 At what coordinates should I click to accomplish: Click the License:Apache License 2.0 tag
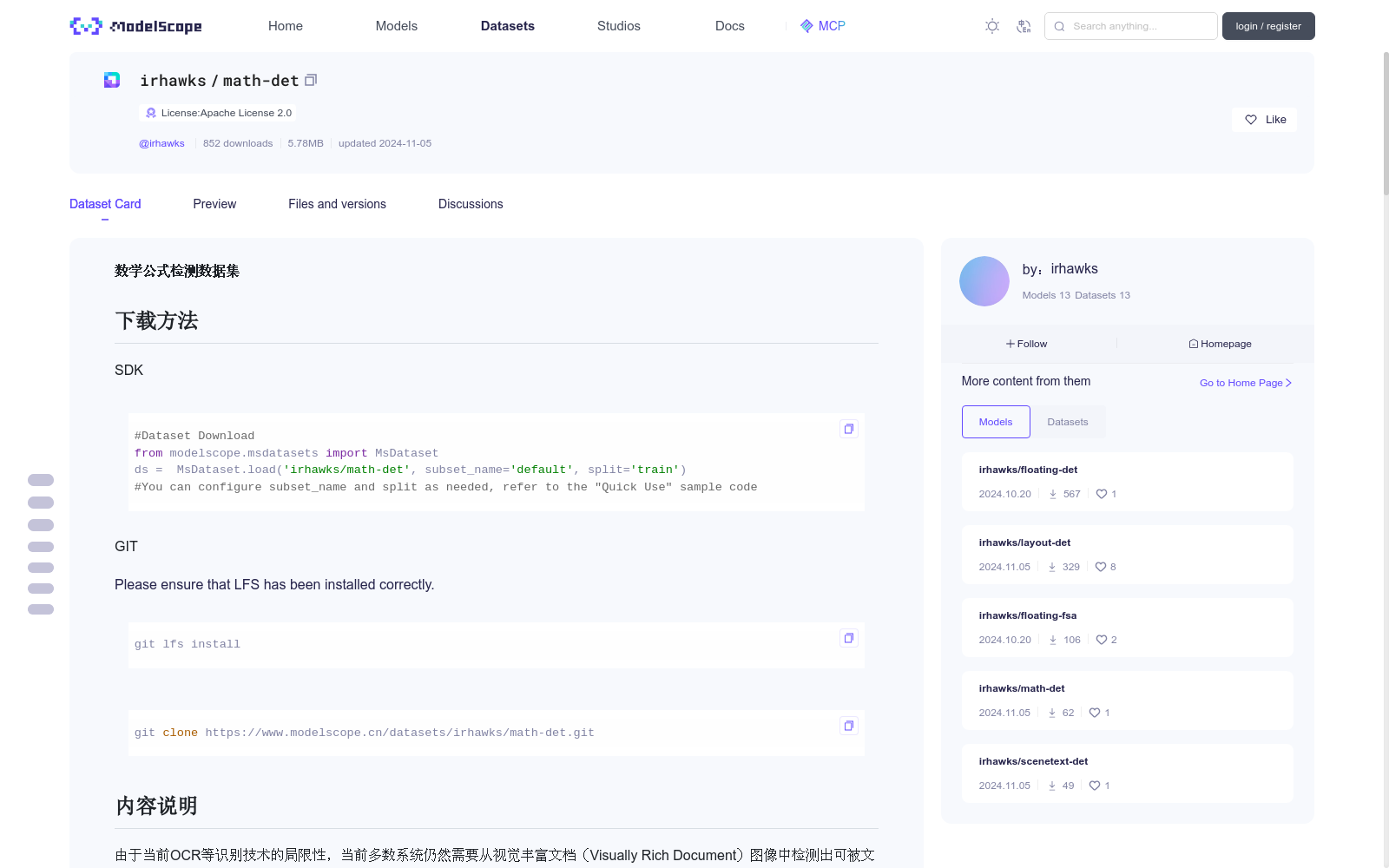click(218, 113)
